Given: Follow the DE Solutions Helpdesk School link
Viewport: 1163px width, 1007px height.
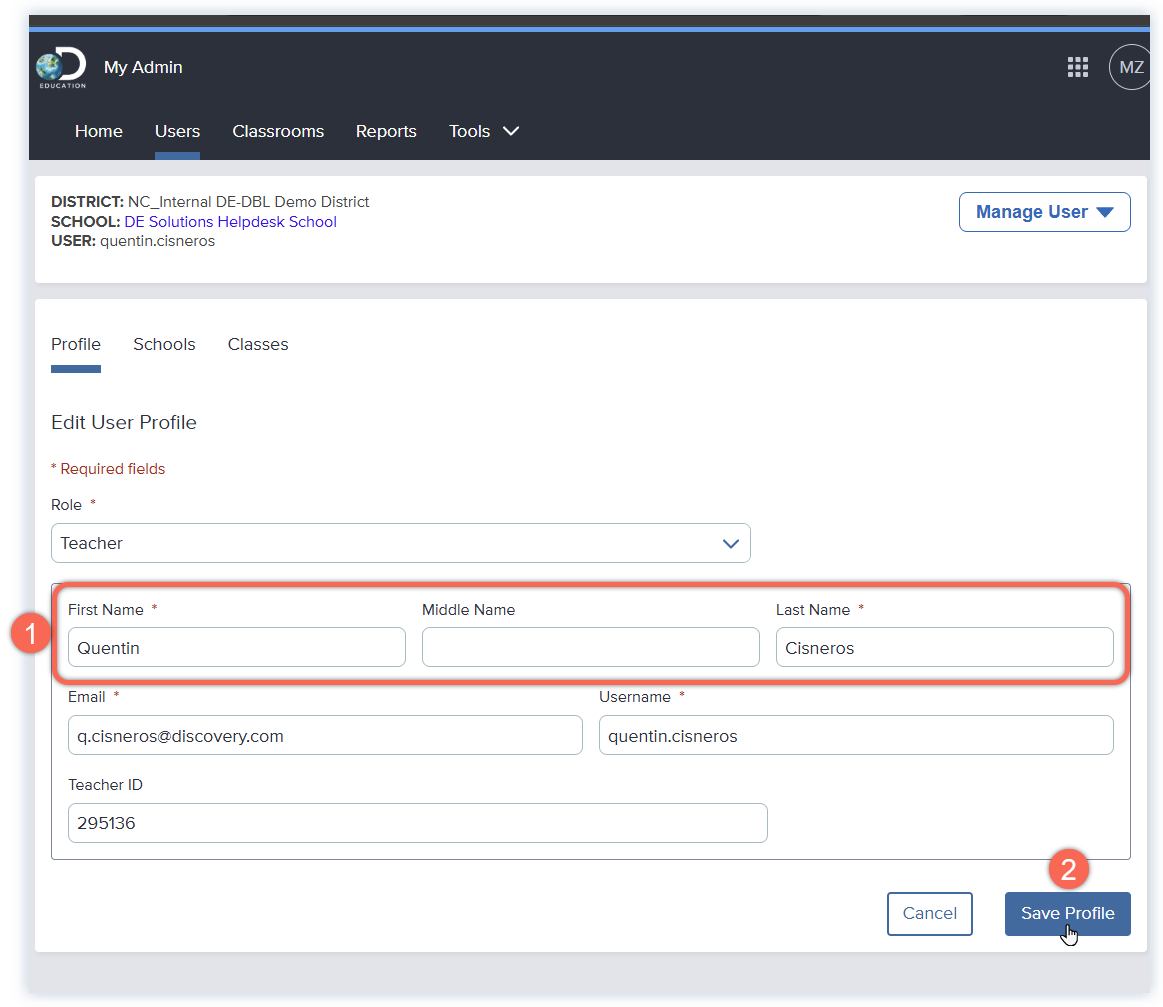Looking at the screenshot, I should 230,222.
